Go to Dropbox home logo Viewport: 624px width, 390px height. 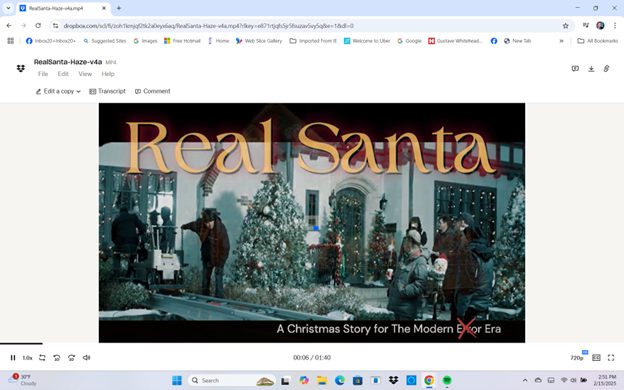(x=21, y=68)
